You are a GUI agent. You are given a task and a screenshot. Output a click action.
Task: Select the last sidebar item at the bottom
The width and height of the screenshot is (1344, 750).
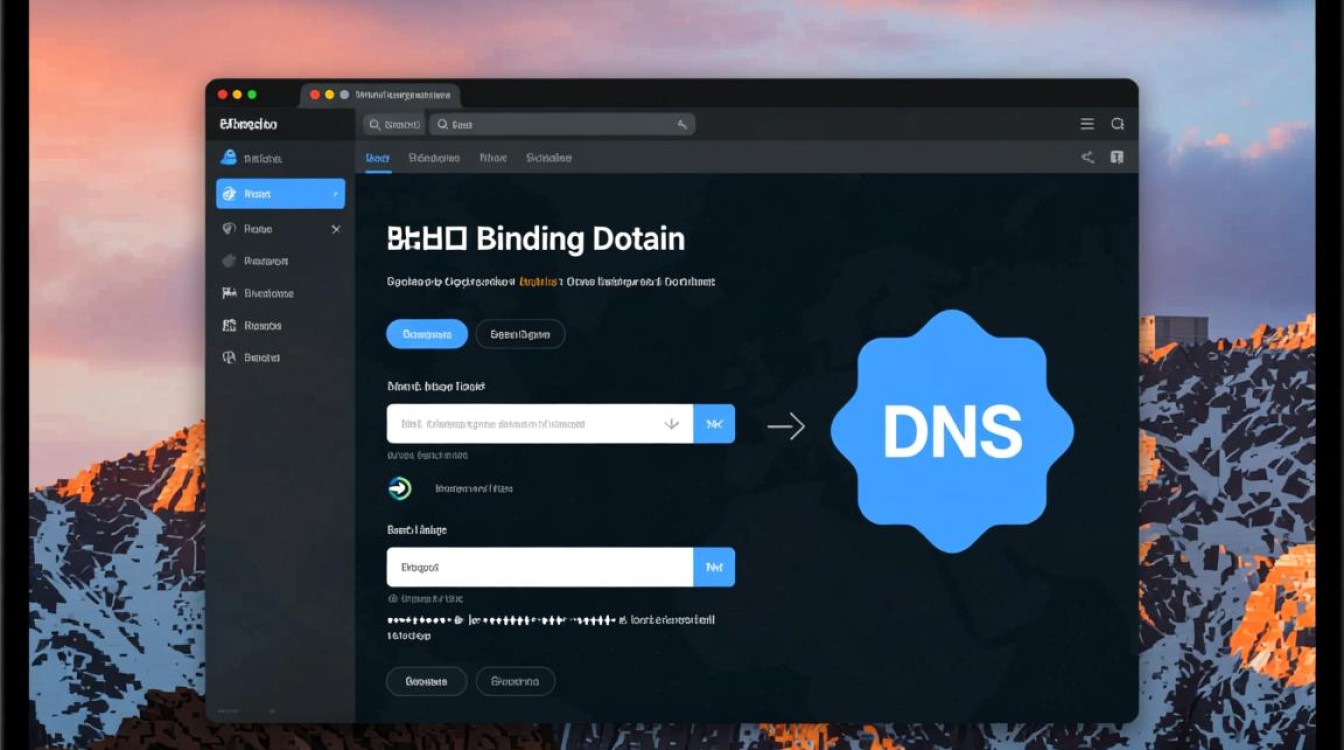[x=262, y=357]
